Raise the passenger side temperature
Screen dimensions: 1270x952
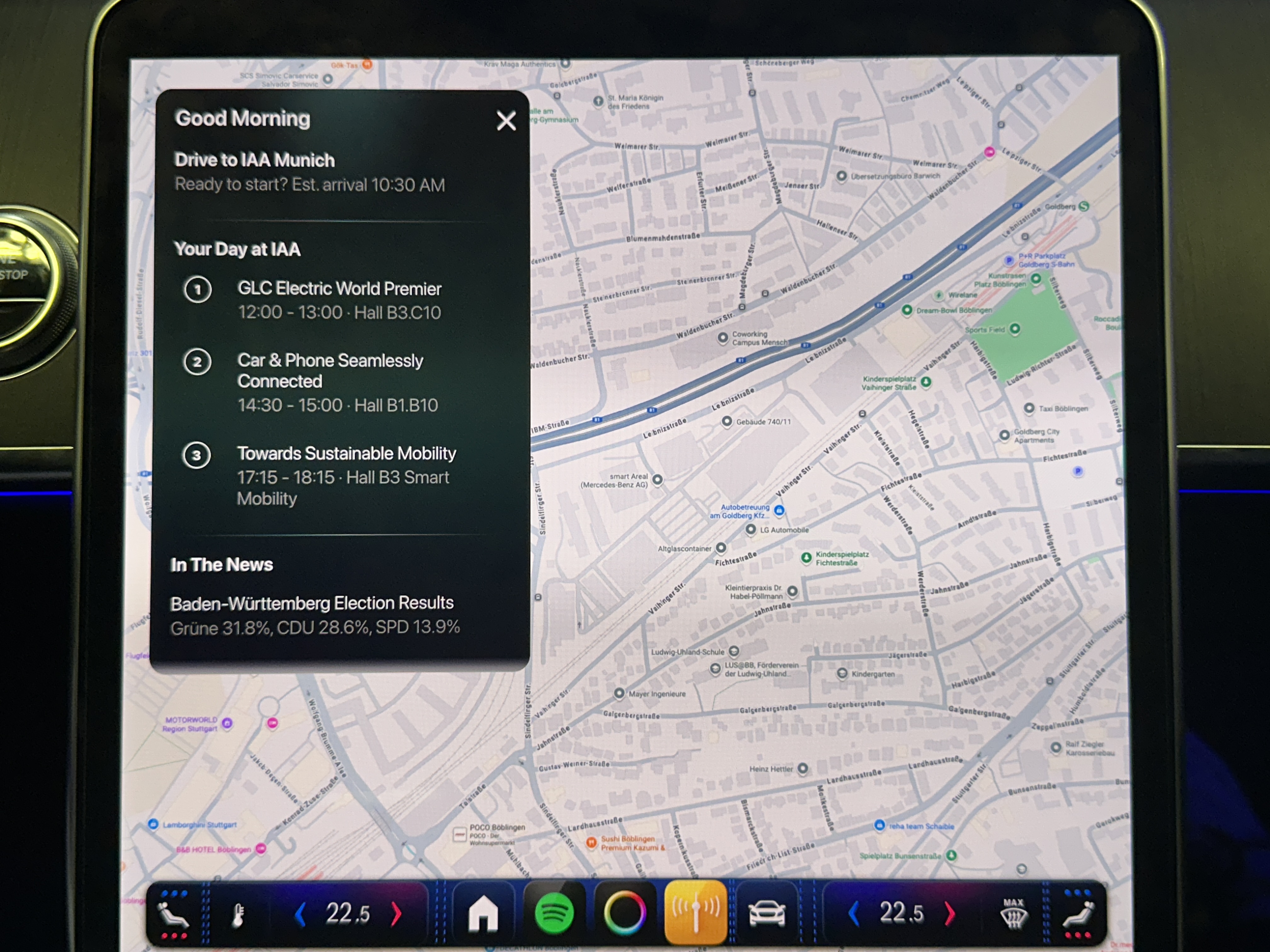point(950,913)
